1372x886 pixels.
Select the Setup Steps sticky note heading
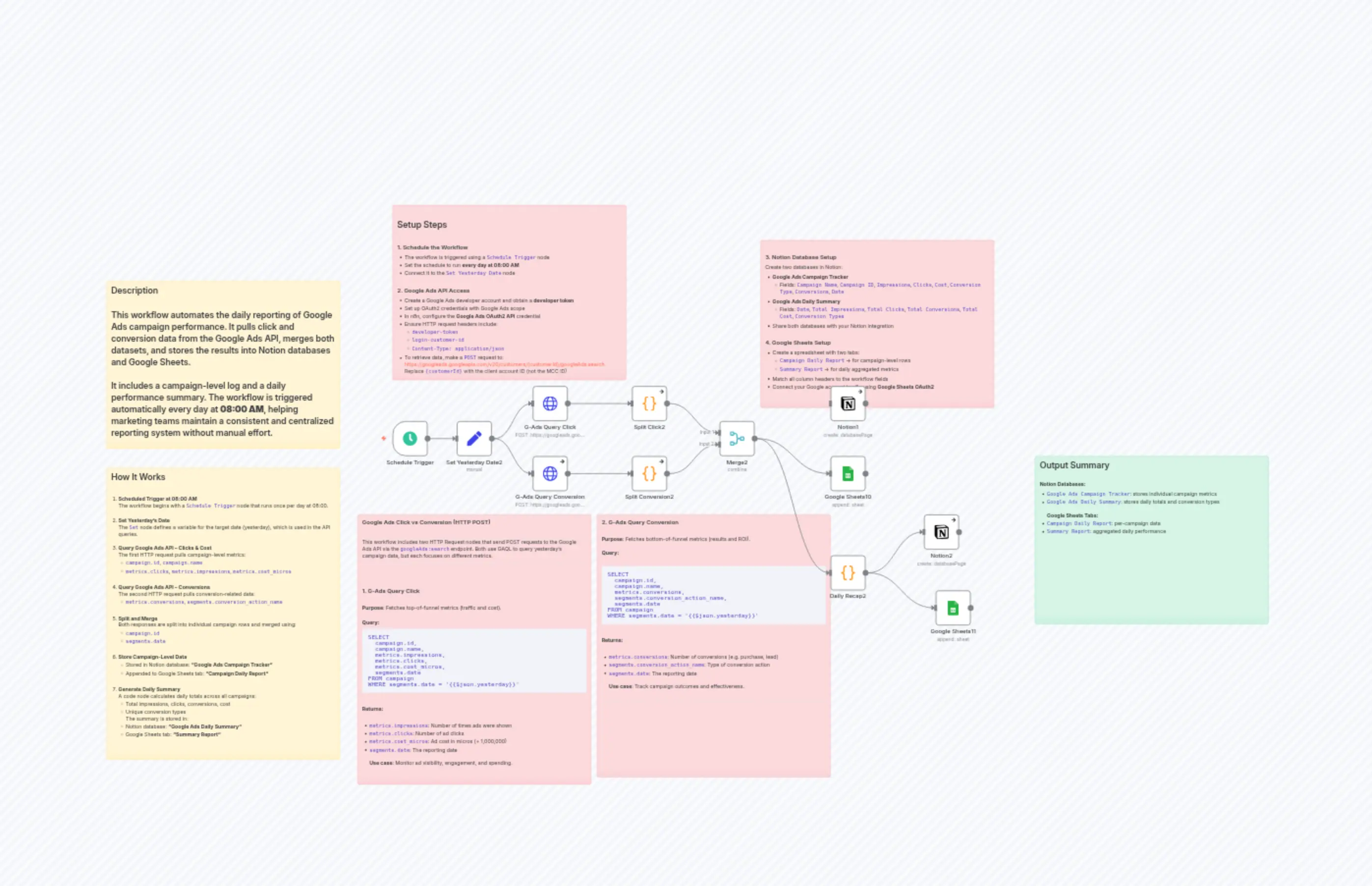422,224
